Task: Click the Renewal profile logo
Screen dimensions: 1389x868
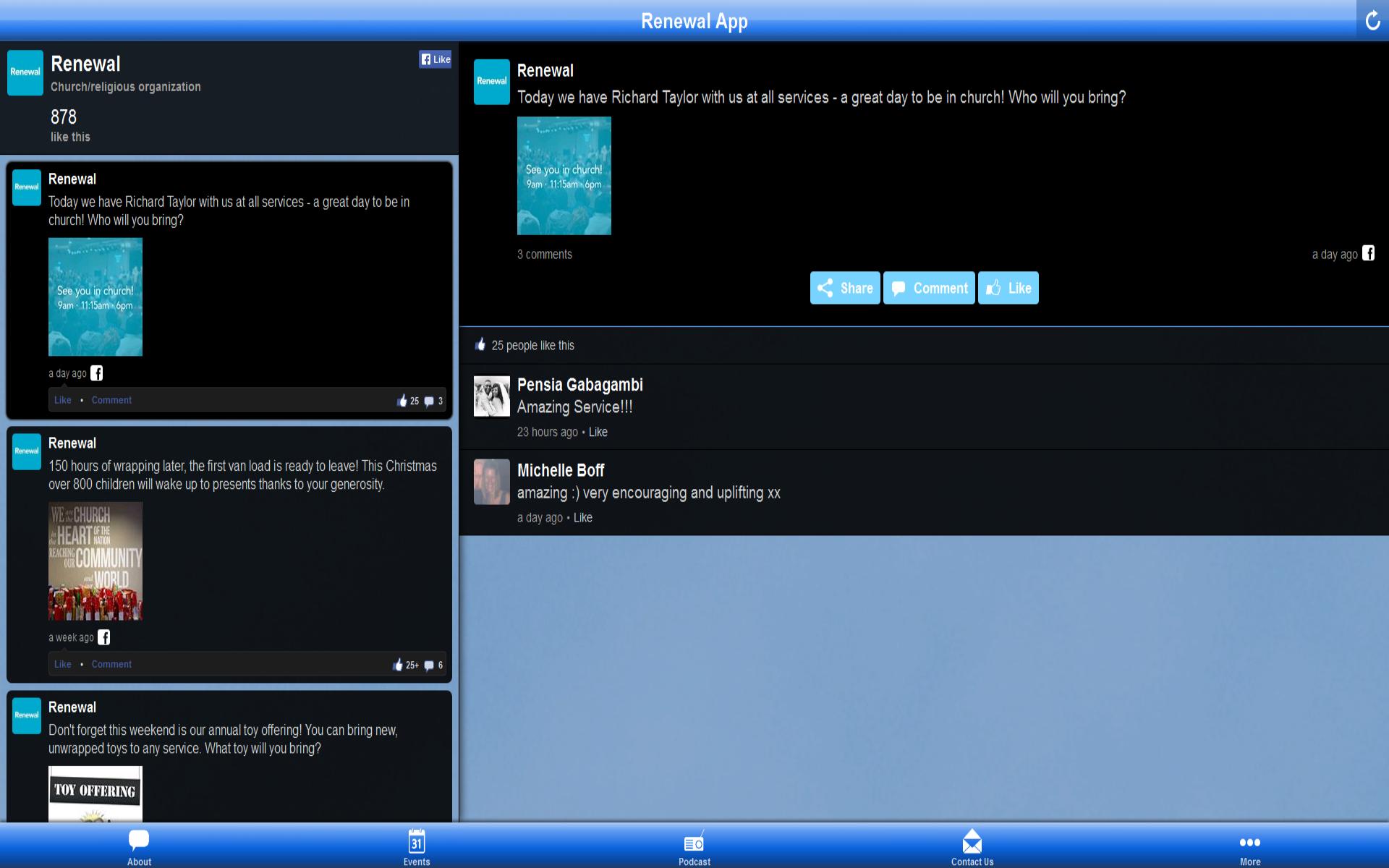Action: (25, 72)
